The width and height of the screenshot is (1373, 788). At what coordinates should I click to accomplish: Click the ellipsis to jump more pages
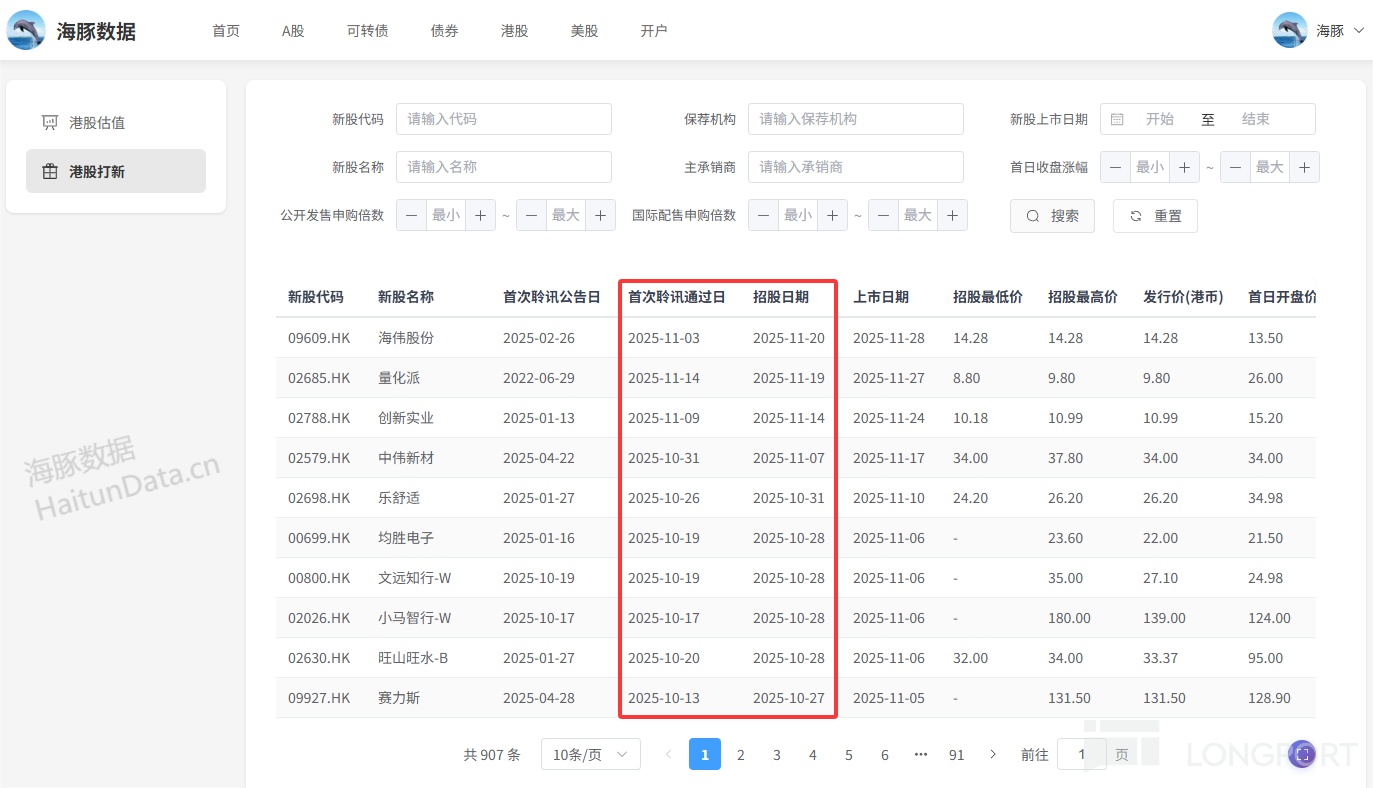coord(920,755)
